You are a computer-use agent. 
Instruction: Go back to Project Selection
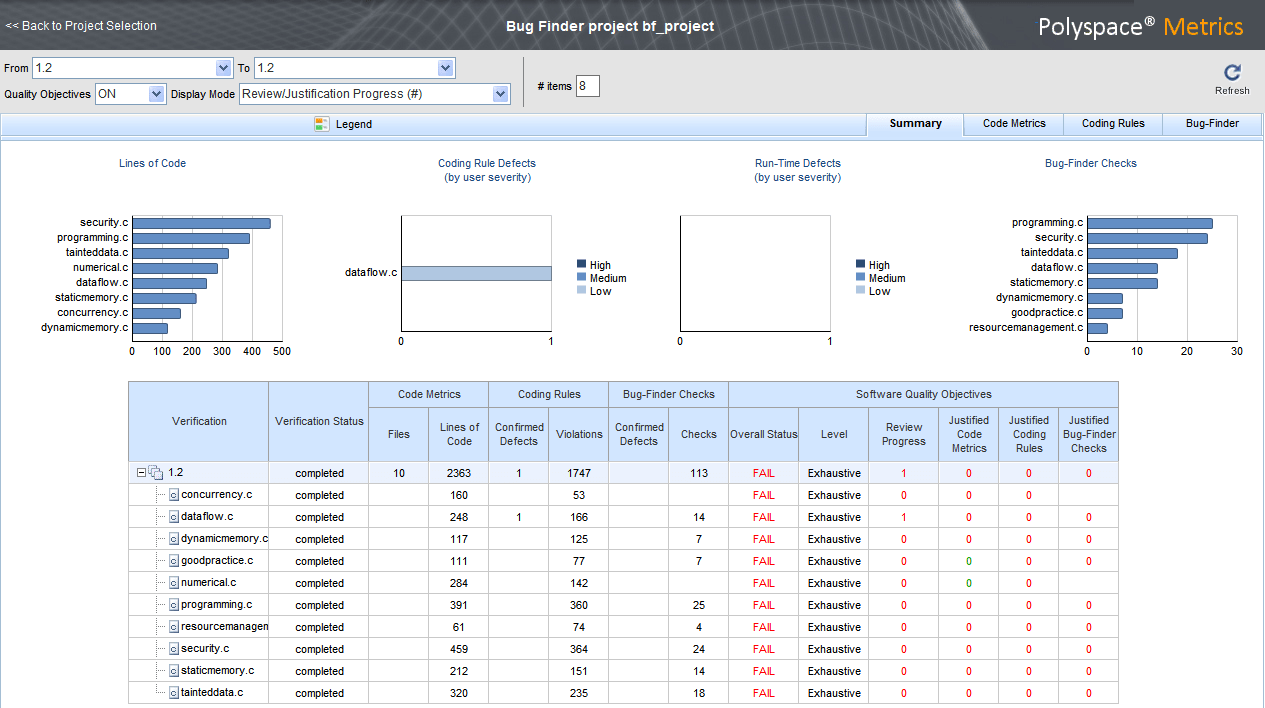click(x=81, y=26)
